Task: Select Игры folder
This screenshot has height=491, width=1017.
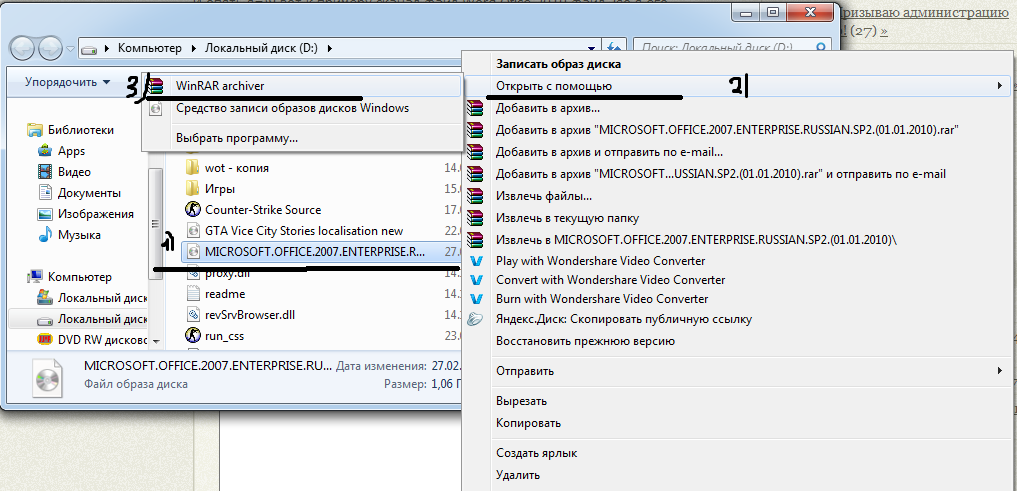Action: (x=220, y=189)
